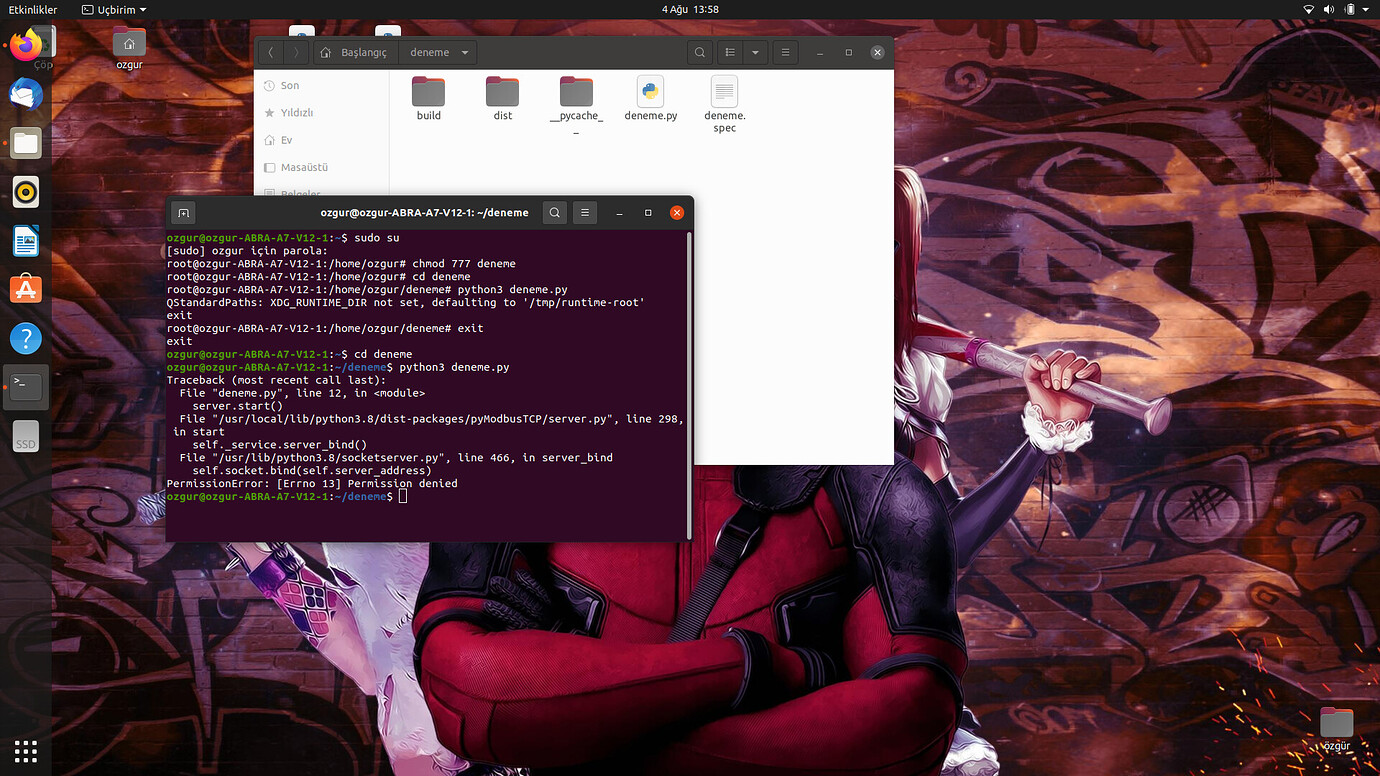Click the PermissionError line in Terminal

pos(312,483)
